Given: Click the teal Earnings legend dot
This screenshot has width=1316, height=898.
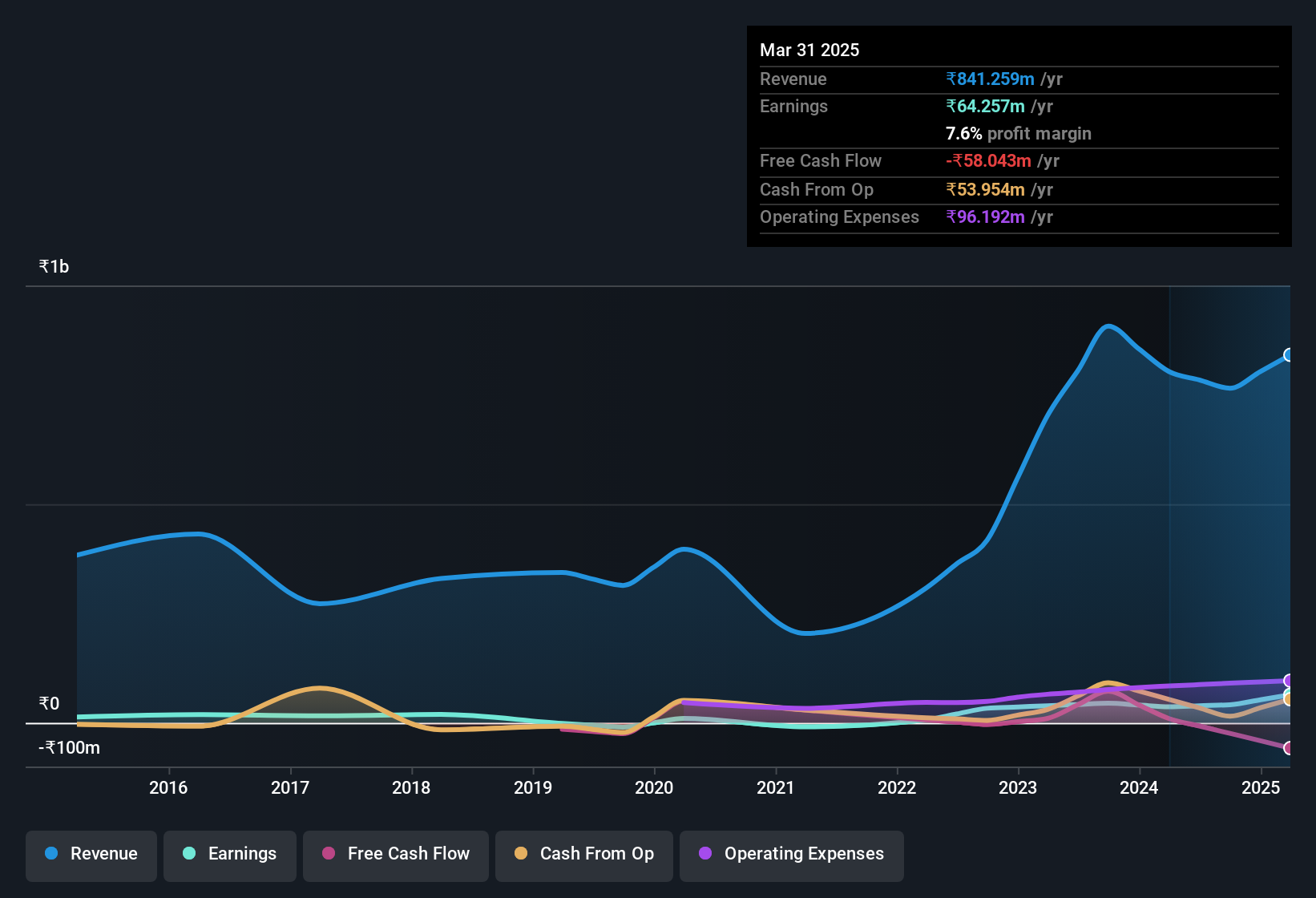Looking at the screenshot, I should click(x=189, y=854).
